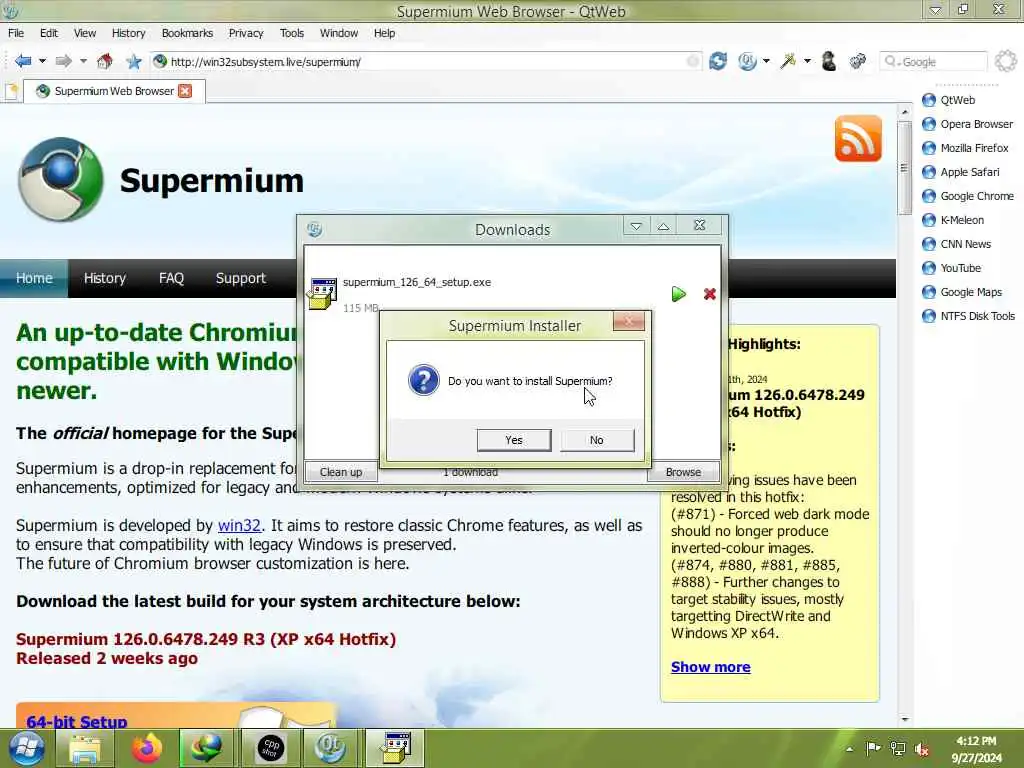Open the File menu
1024x768 pixels.
pos(16,33)
